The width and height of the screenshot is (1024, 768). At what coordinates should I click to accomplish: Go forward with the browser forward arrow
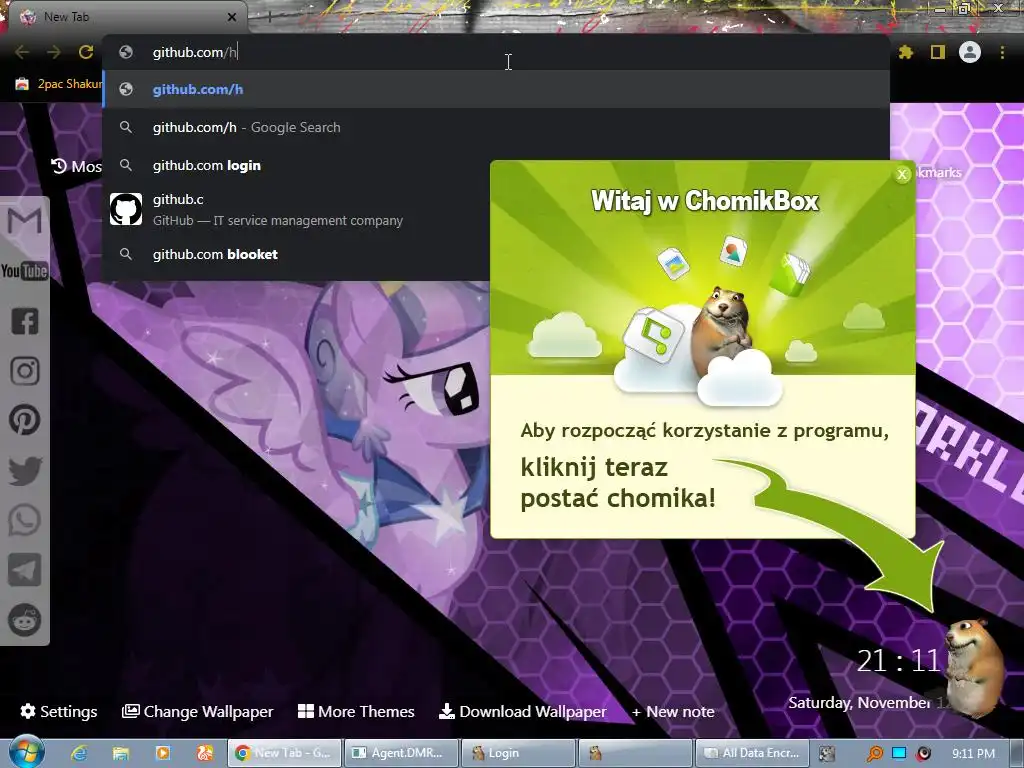point(54,52)
